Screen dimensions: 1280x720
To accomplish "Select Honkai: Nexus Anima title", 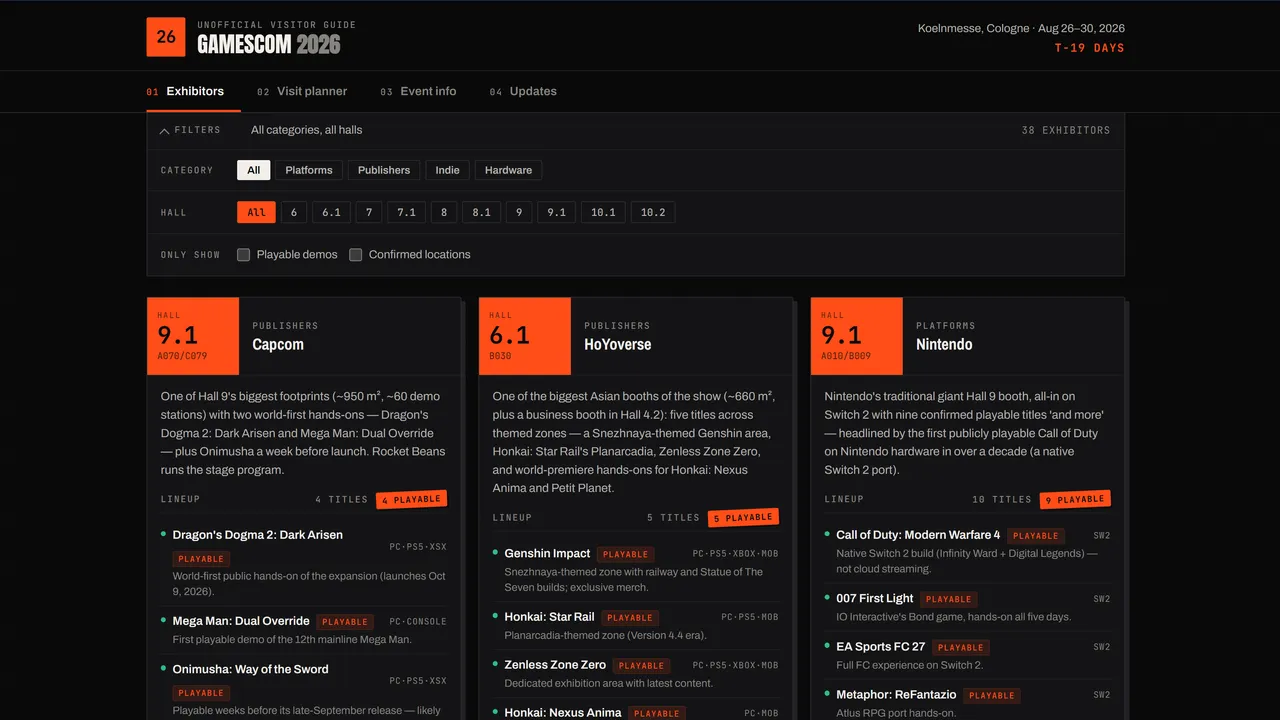I will point(562,713).
